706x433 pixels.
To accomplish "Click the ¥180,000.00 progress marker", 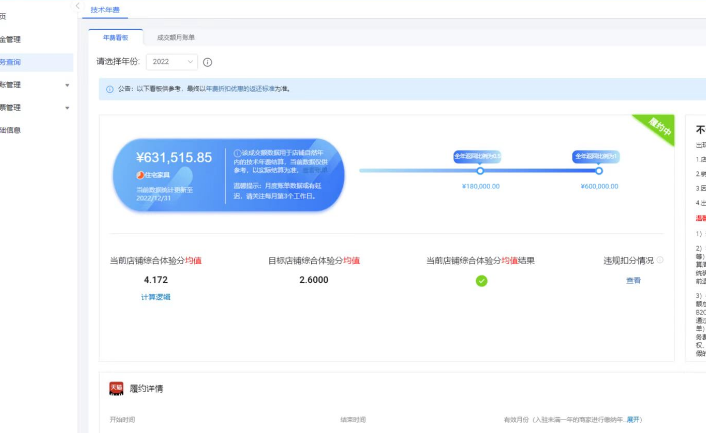I will pos(480,171).
